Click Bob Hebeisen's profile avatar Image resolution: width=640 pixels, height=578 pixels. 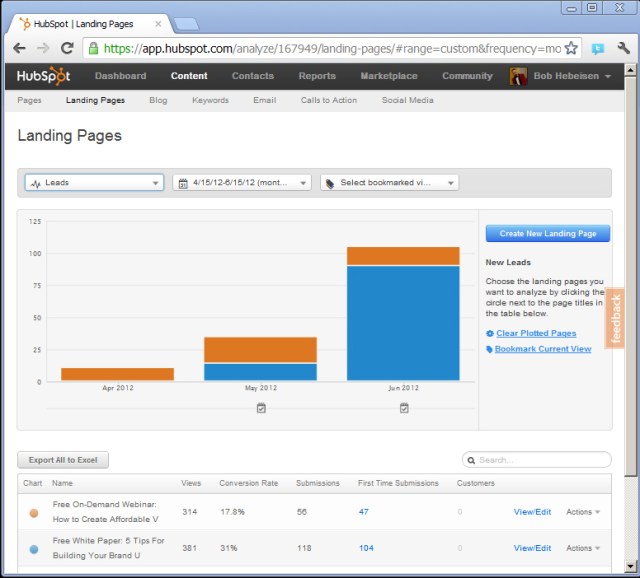pos(518,76)
